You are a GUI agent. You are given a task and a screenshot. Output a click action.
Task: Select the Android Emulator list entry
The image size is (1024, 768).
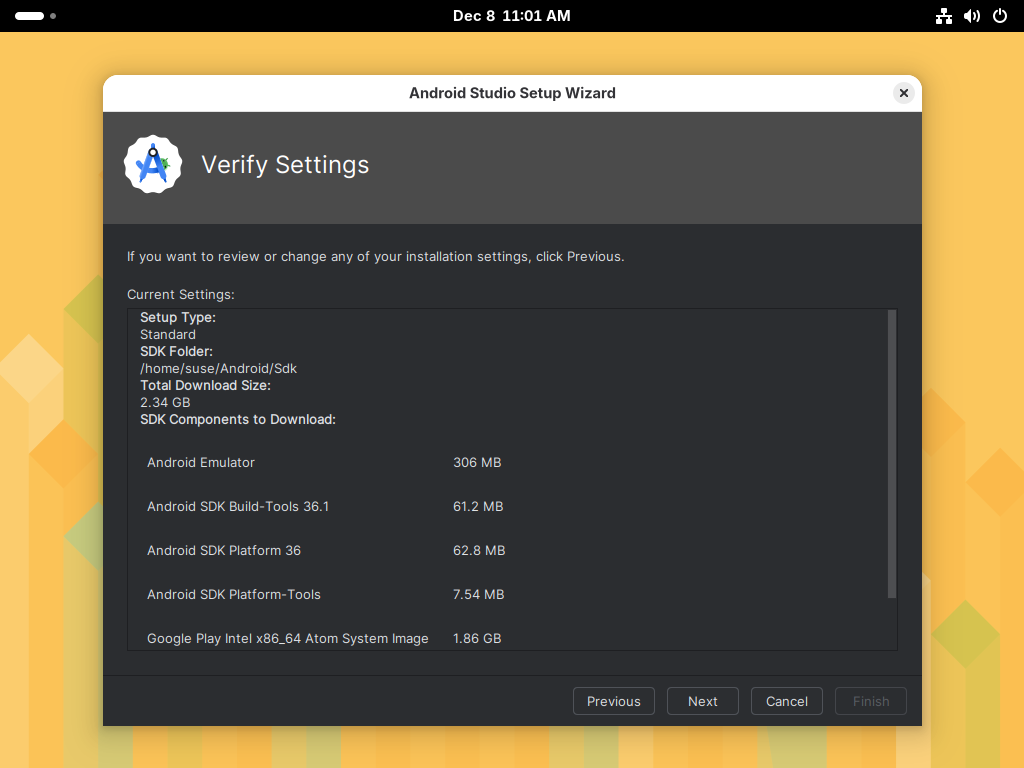point(201,462)
